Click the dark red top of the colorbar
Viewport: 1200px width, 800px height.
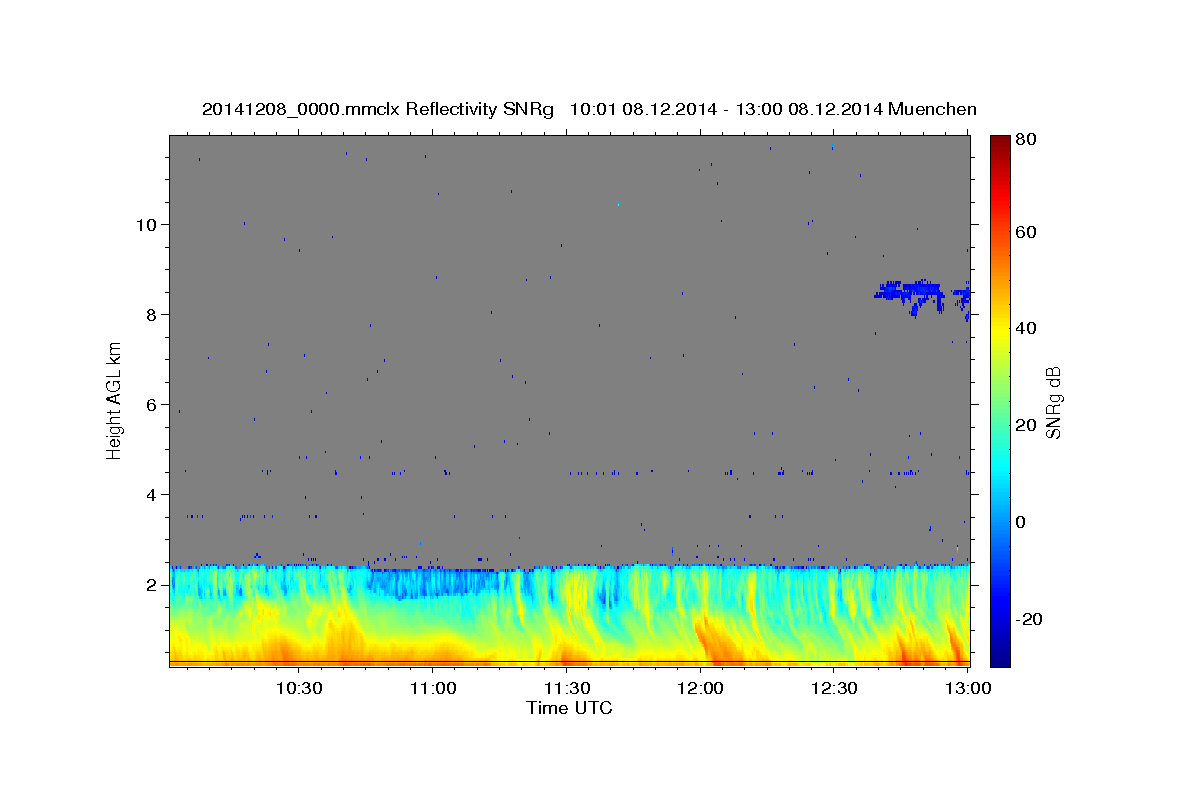pos(1000,143)
